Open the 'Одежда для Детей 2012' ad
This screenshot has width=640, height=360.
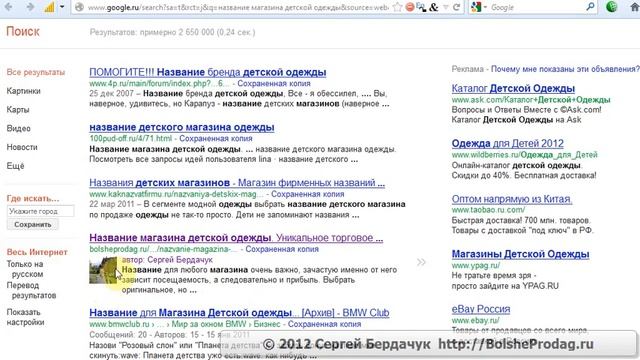(x=507, y=143)
